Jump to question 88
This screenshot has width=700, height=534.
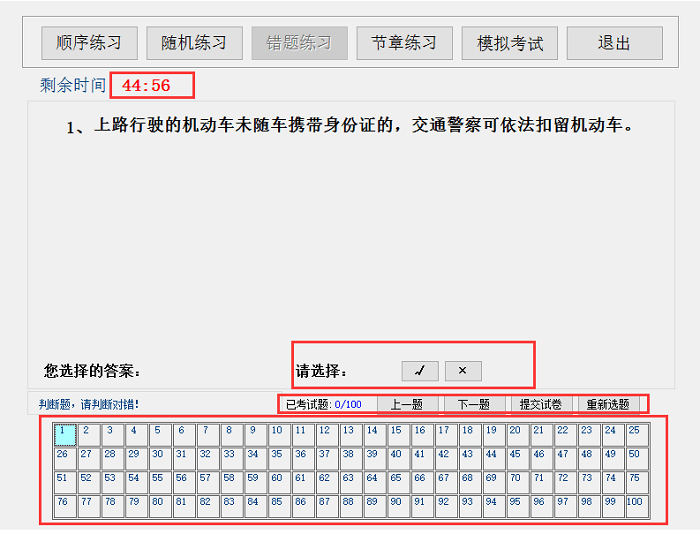point(351,506)
